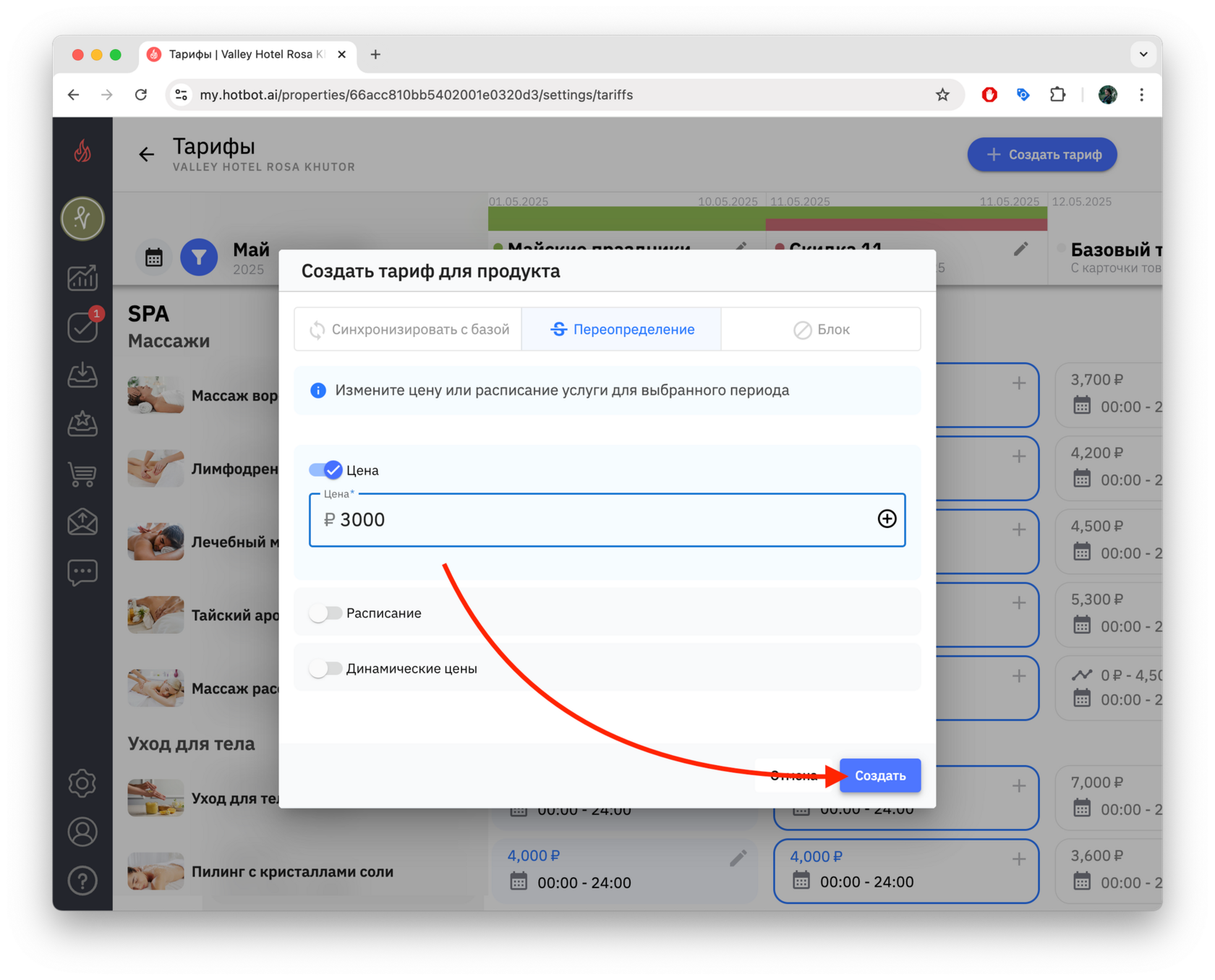The image size is (1215, 980).
Task: Click the Создать тариф button
Action: [x=1042, y=154]
